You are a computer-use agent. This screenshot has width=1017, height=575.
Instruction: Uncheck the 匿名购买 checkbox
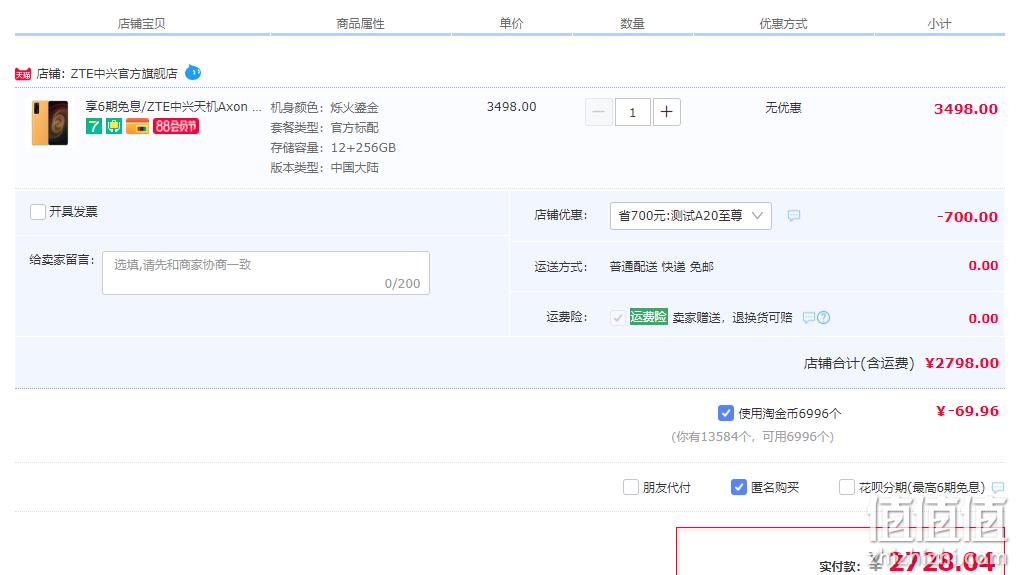pyautogui.click(x=739, y=487)
